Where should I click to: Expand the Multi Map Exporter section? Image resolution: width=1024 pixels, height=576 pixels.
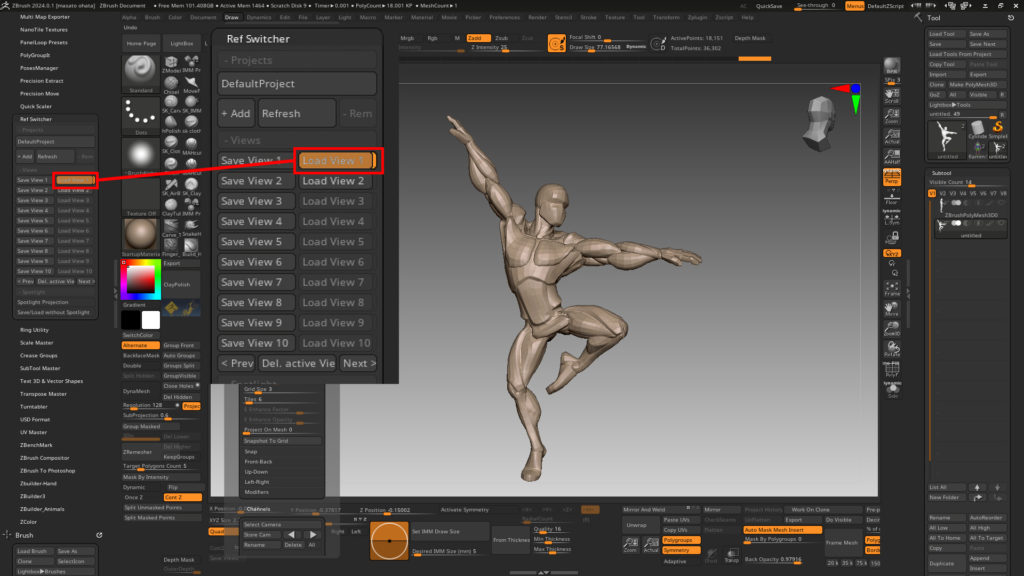44,17
